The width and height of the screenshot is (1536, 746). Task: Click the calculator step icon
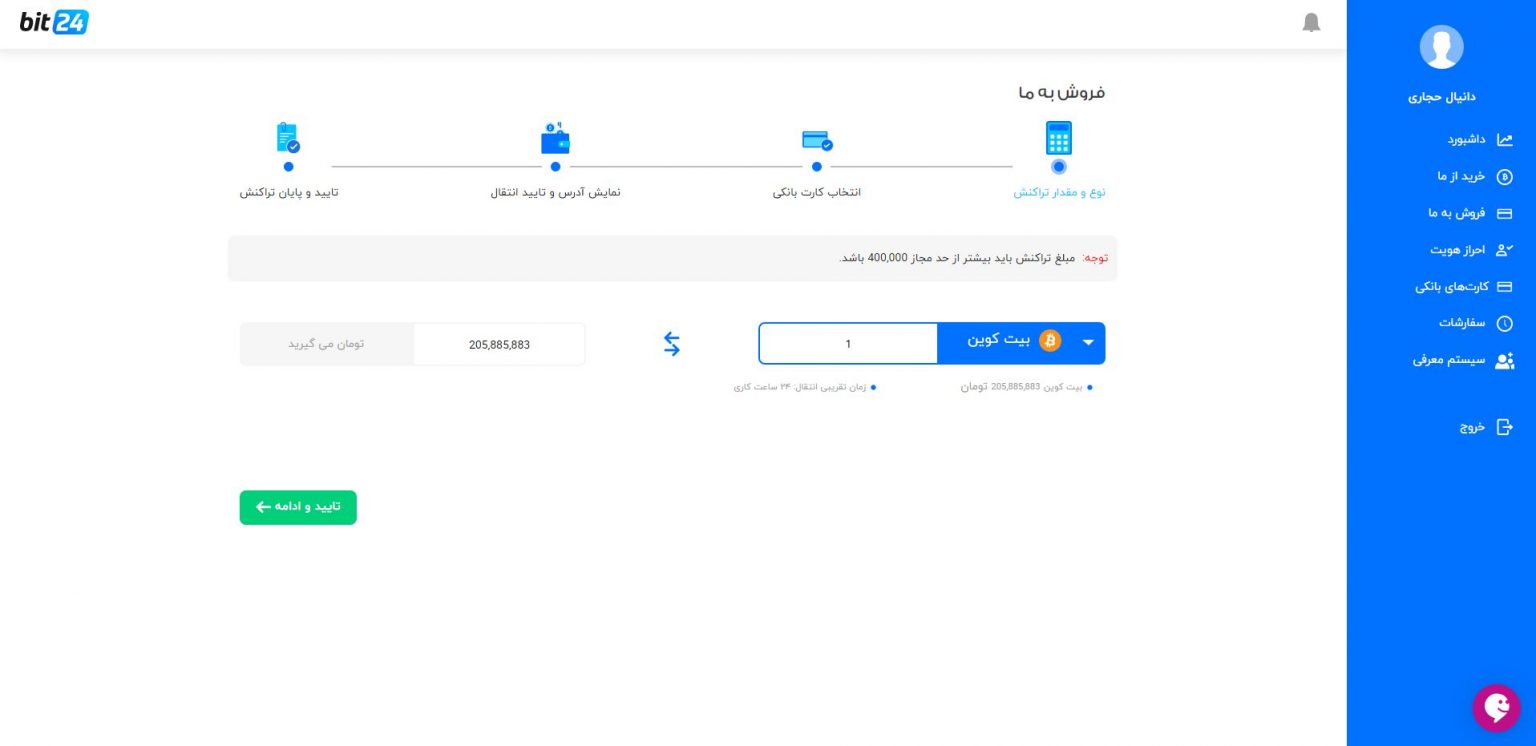tap(1058, 138)
